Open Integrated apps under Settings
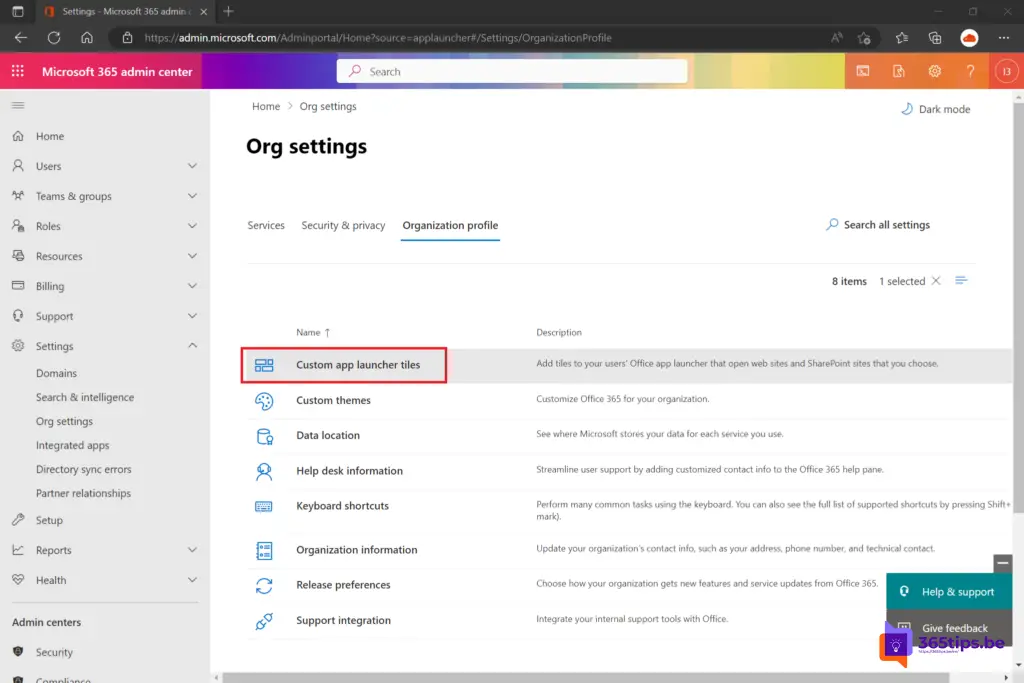The height and width of the screenshot is (683, 1024). click(x=72, y=445)
